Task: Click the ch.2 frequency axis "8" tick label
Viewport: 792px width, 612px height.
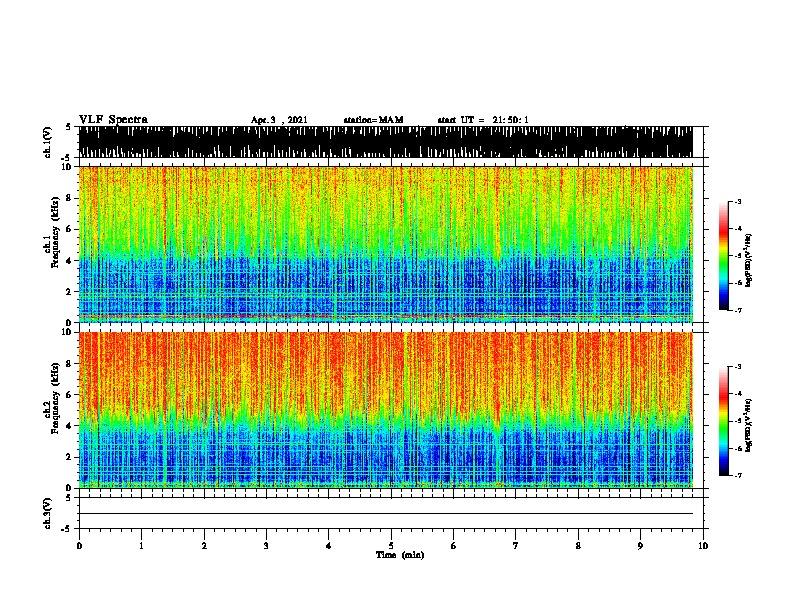Action: click(69, 364)
